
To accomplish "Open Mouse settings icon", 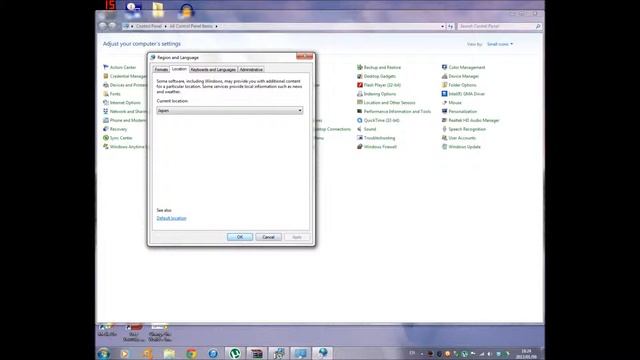I will point(444,103).
